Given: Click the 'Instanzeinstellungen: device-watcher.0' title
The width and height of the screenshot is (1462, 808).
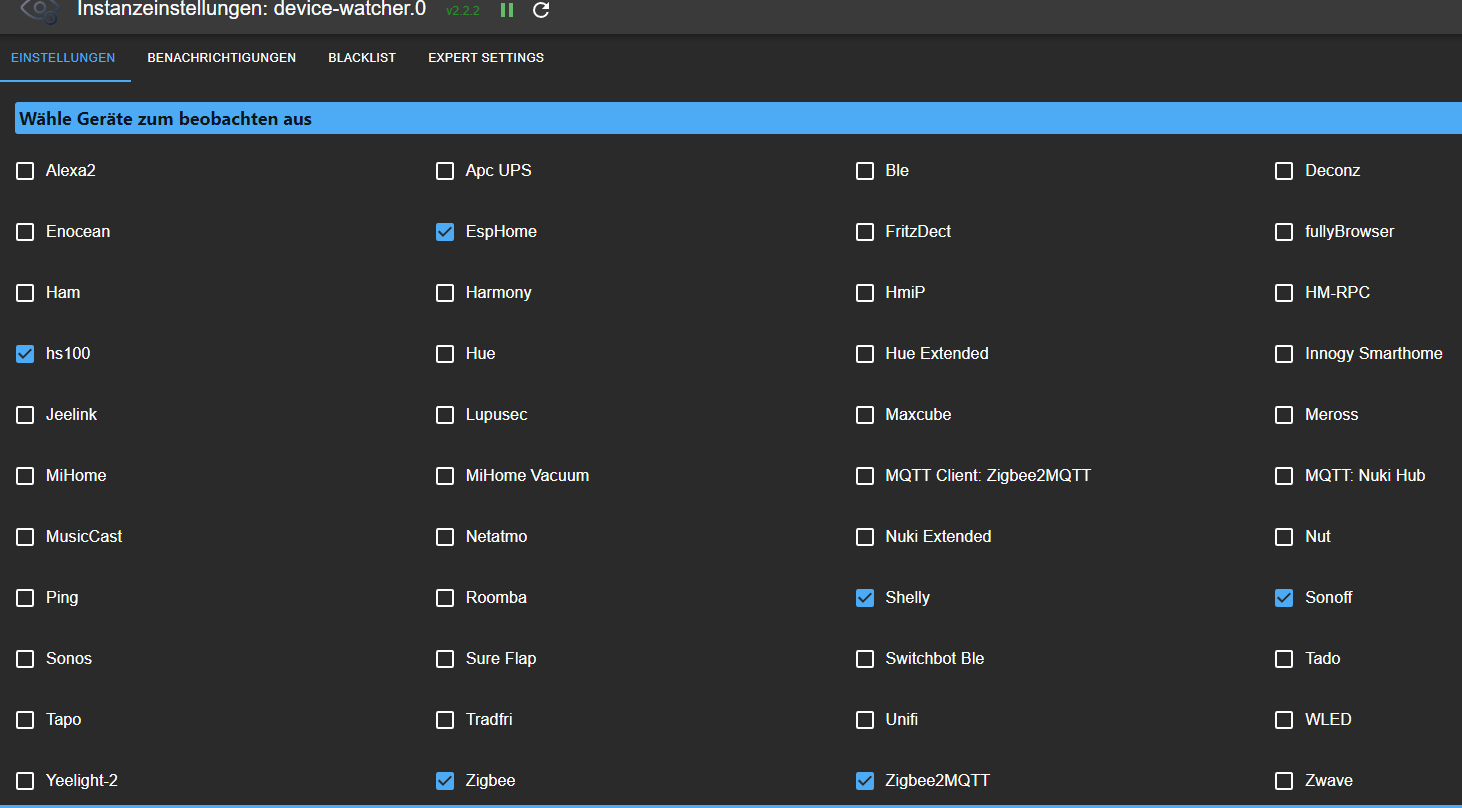Looking at the screenshot, I should pos(251,10).
